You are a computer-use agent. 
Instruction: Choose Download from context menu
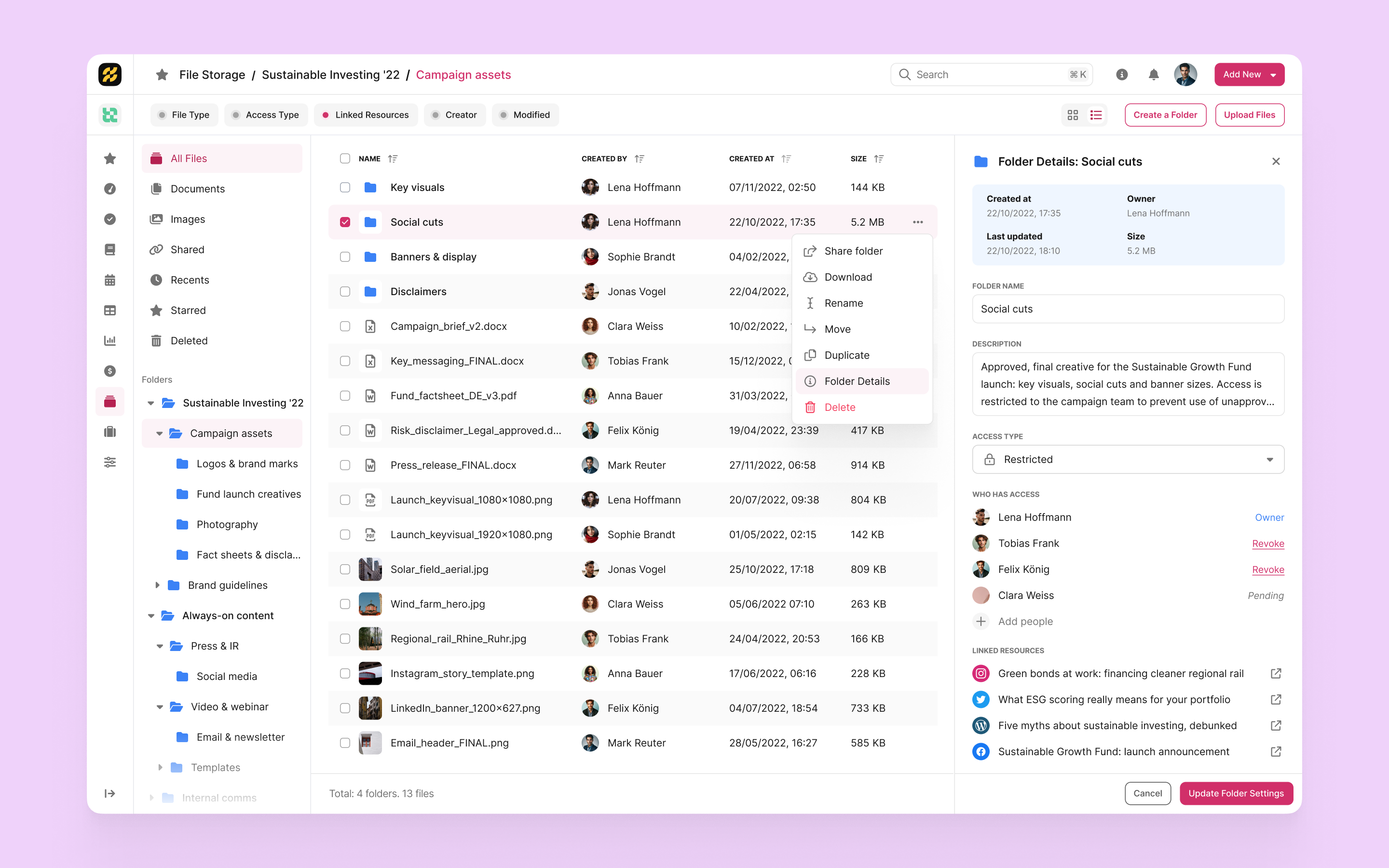click(x=862, y=277)
